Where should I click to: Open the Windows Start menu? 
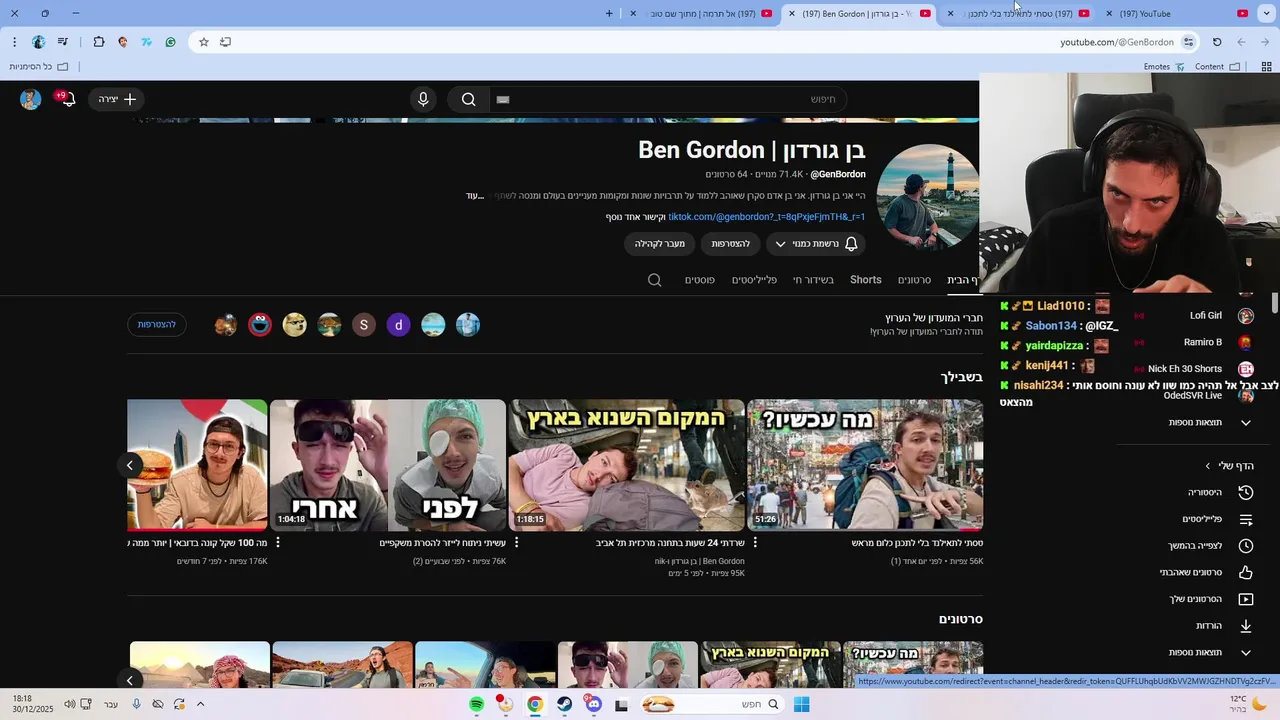click(801, 704)
